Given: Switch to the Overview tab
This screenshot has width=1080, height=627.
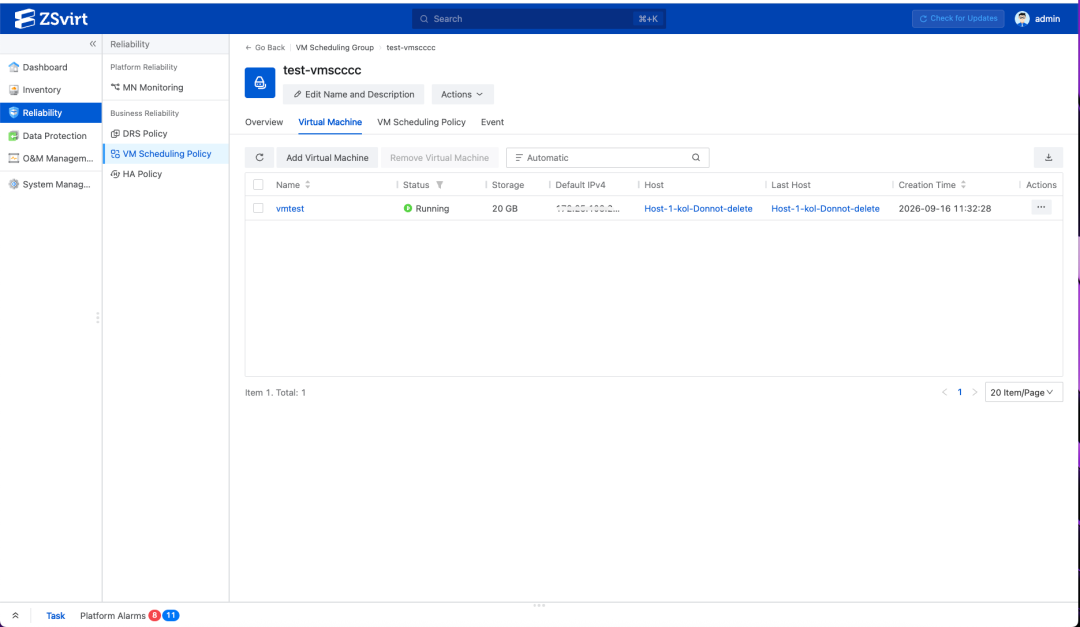Looking at the screenshot, I should 264,122.
